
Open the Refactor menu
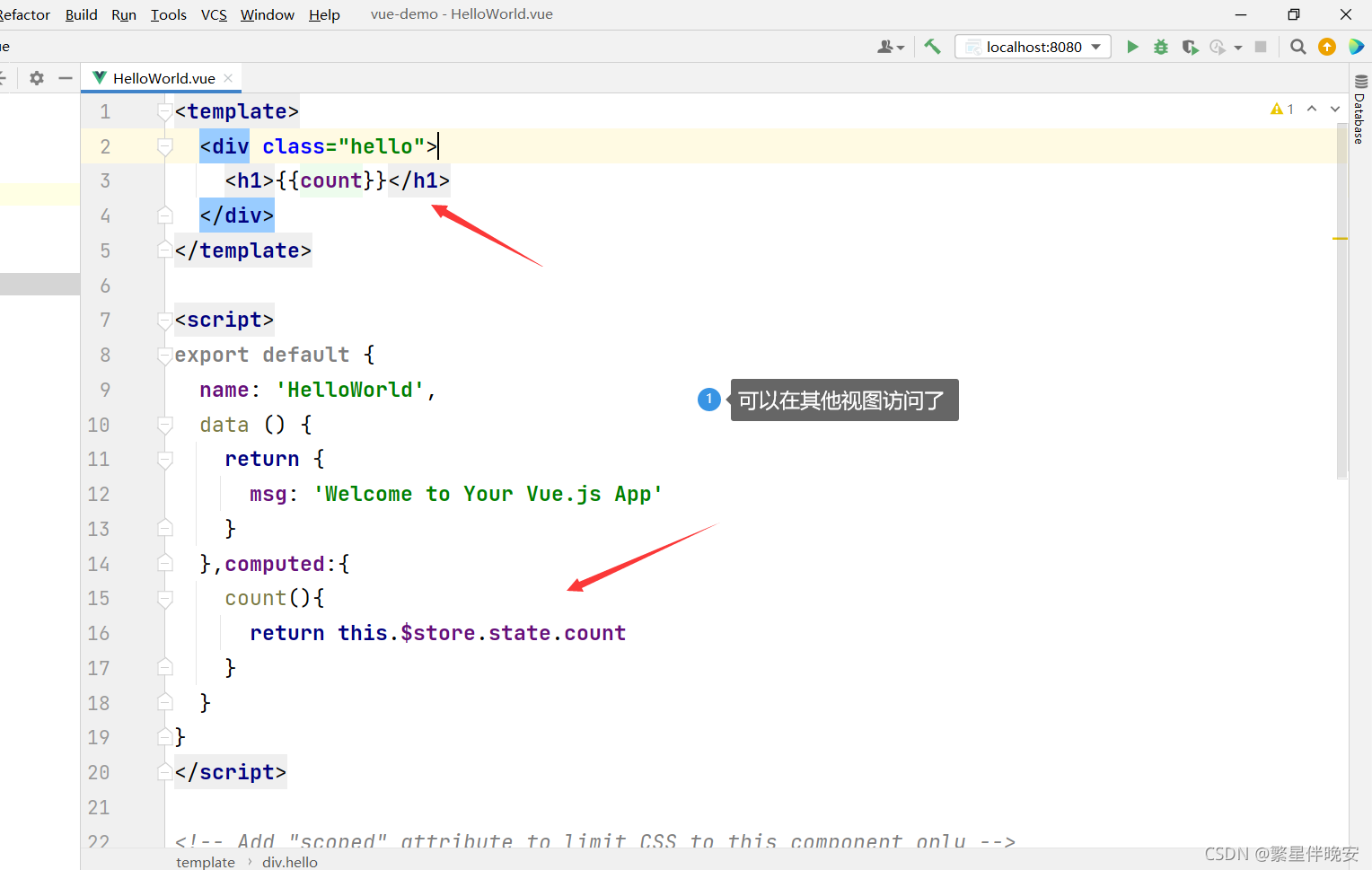pyautogui.click(x=25, y=14)
